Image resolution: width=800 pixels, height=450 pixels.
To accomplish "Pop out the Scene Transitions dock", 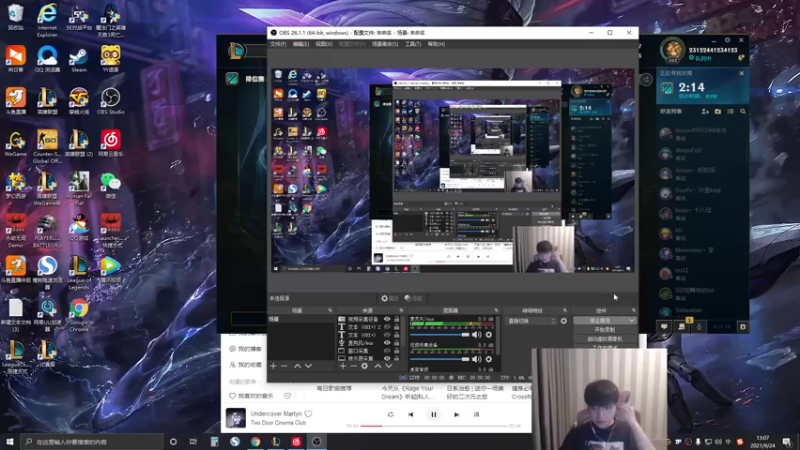I will [x=565, y=310].
